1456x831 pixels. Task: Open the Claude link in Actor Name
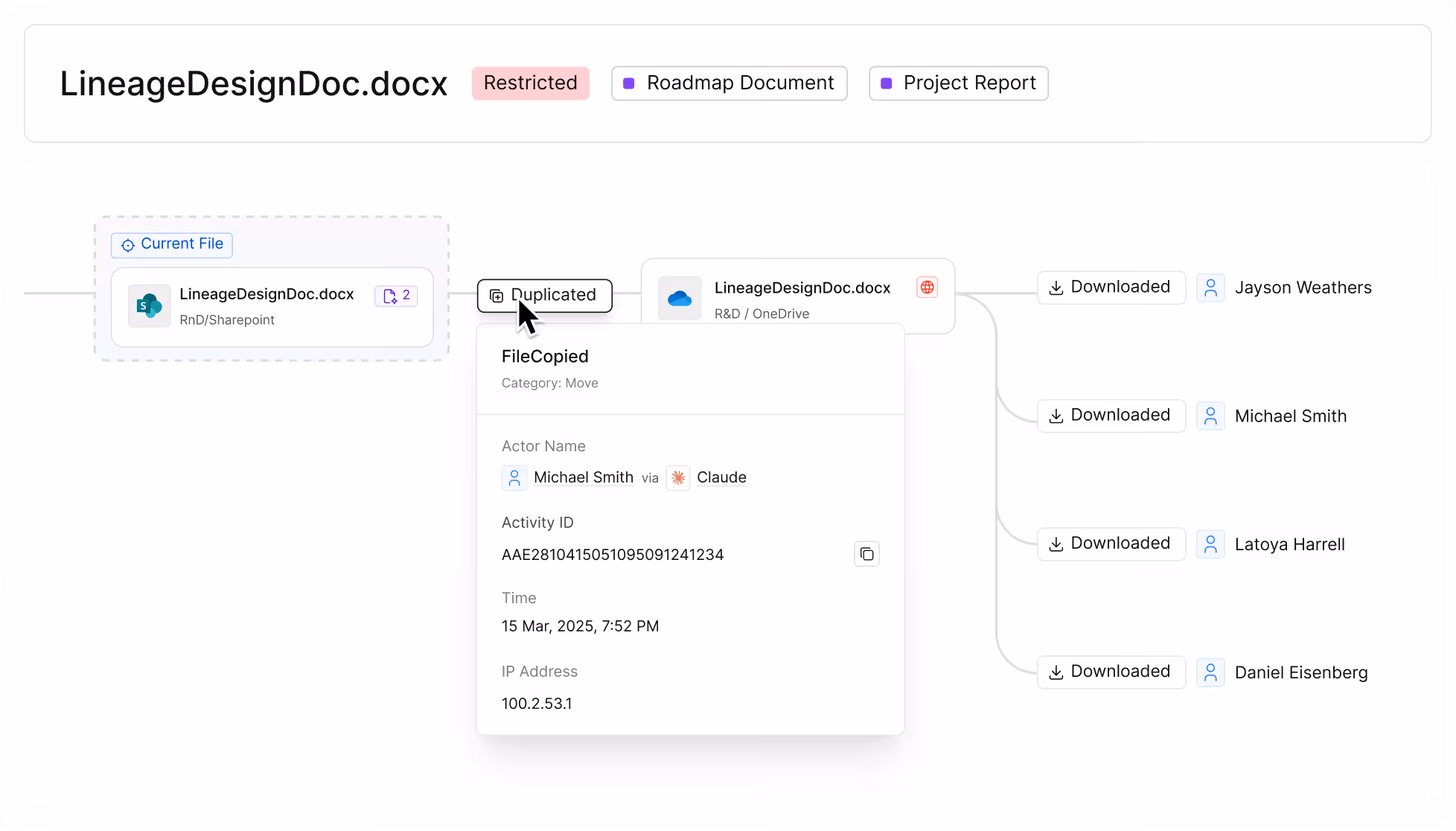(721, 477)
